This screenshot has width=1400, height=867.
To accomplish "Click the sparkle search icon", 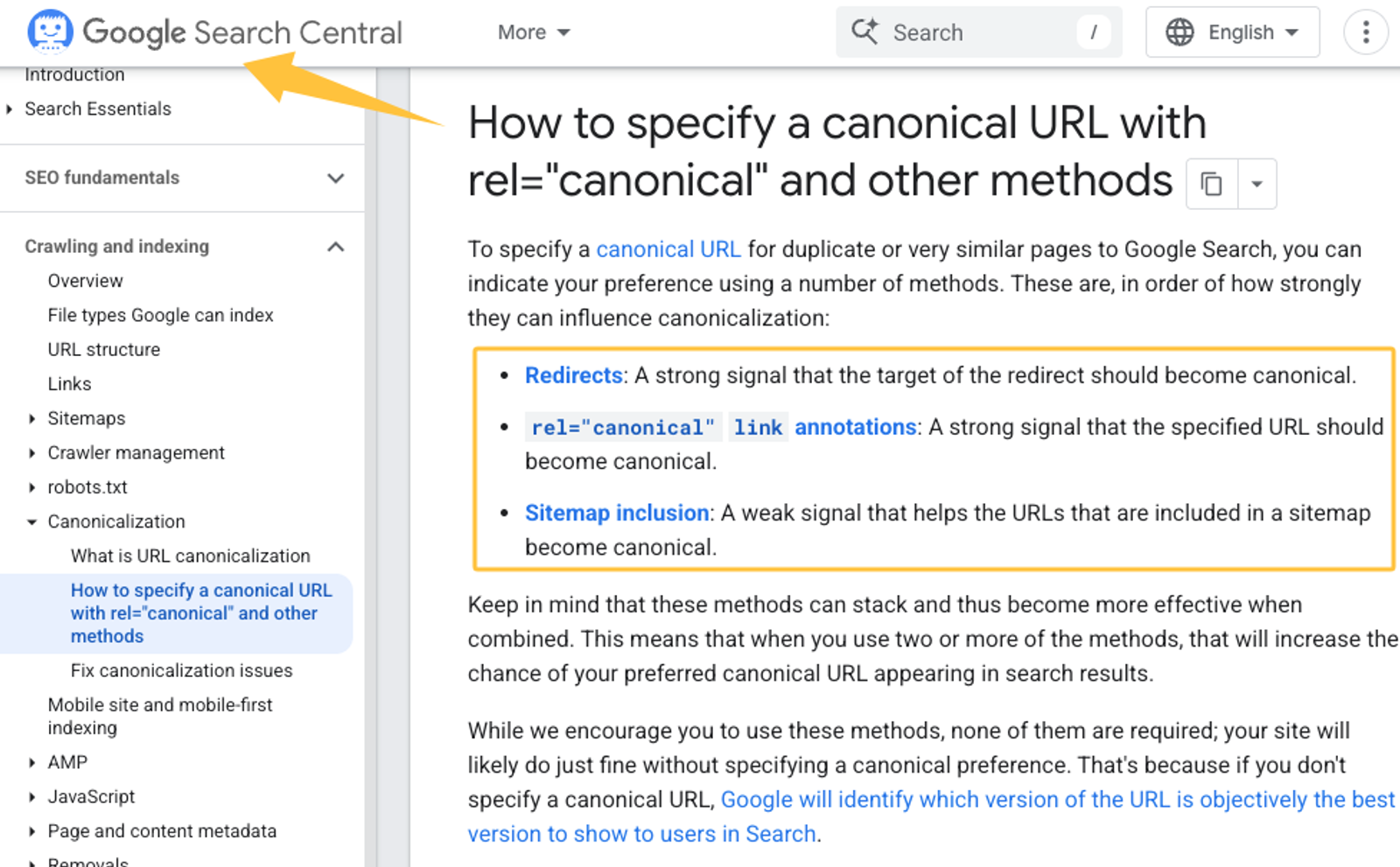I will tap(864, 31).
